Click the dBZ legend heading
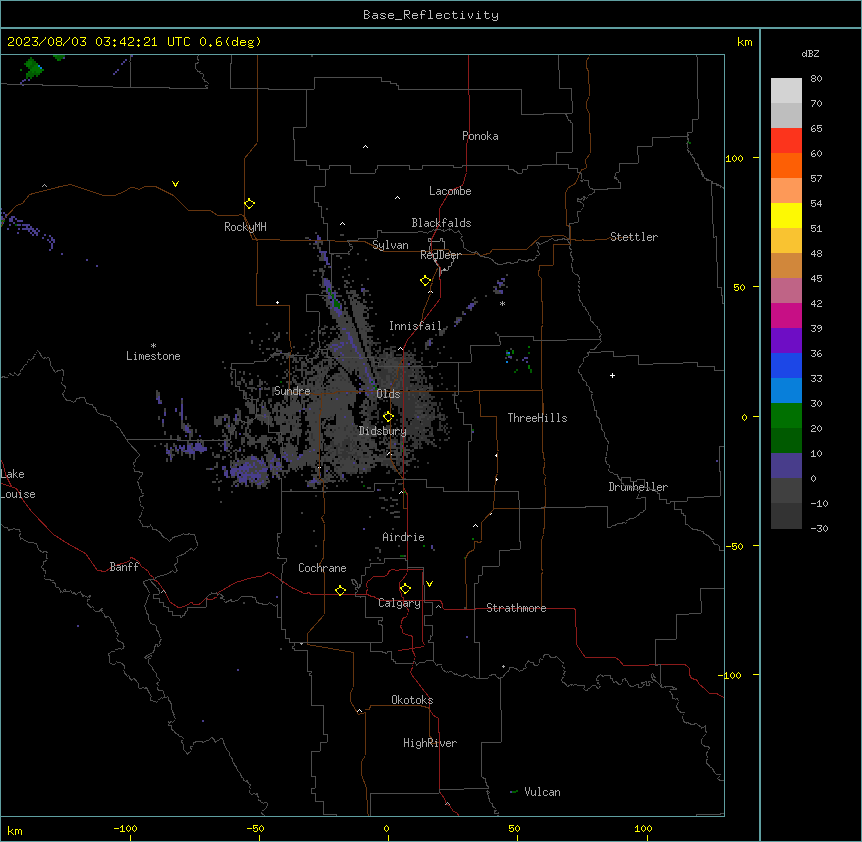 (x=810, y=53)
